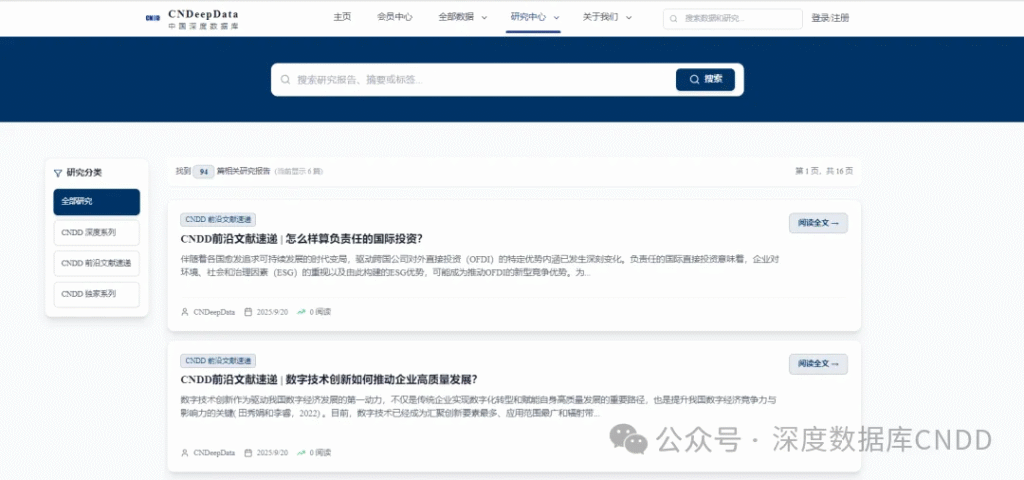
Task: Click the calendar icon on the first article
Action: pos(248,312)
